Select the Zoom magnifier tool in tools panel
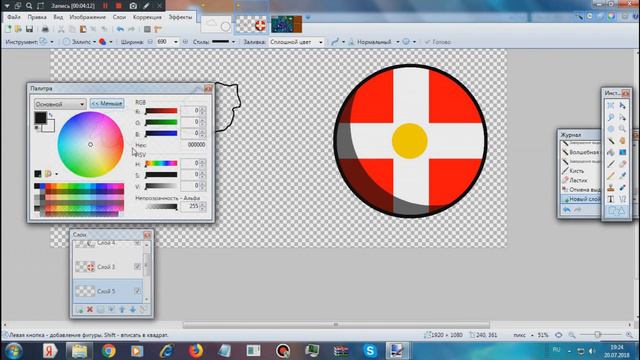Image resolution: width=640 pixels, height=360 pixels. click(x=622, y=129)
